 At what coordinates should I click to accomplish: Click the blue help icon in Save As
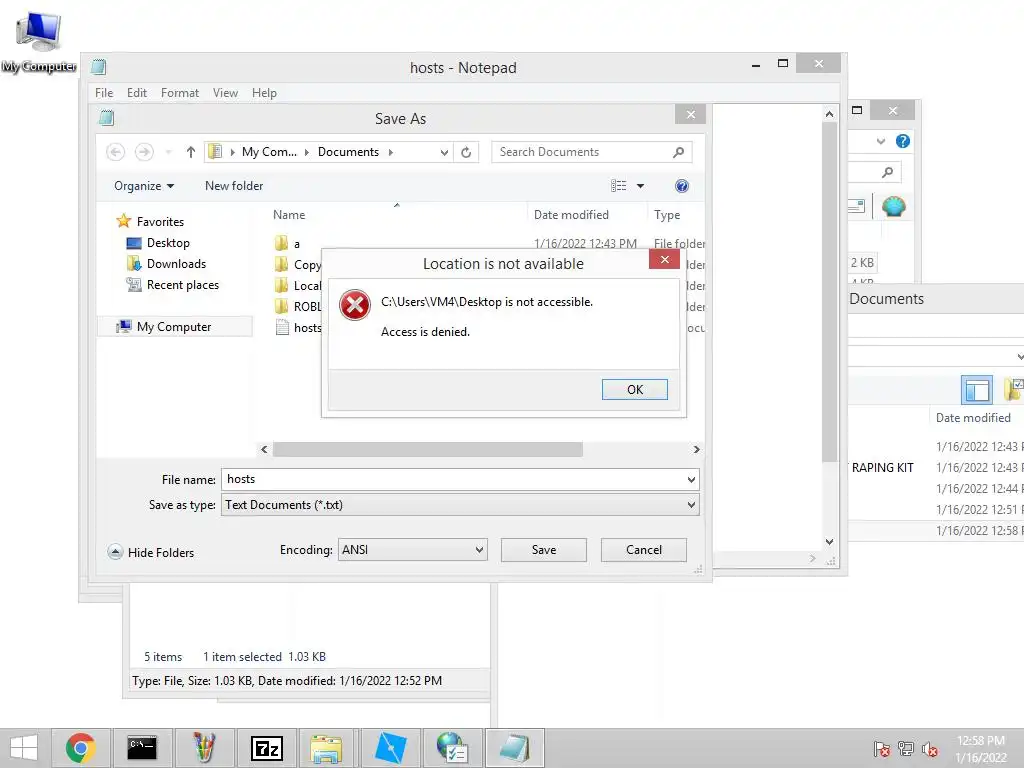[681, 186]
